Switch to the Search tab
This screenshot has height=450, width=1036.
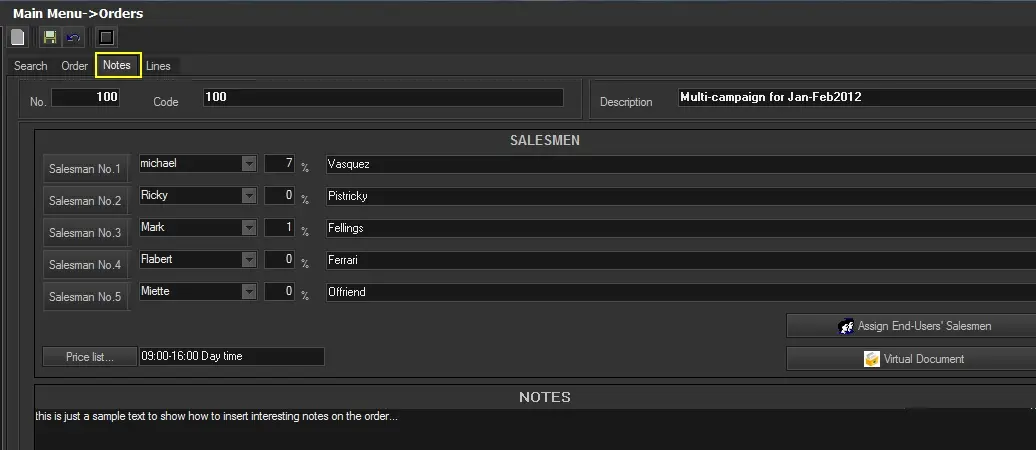[30, 66]
